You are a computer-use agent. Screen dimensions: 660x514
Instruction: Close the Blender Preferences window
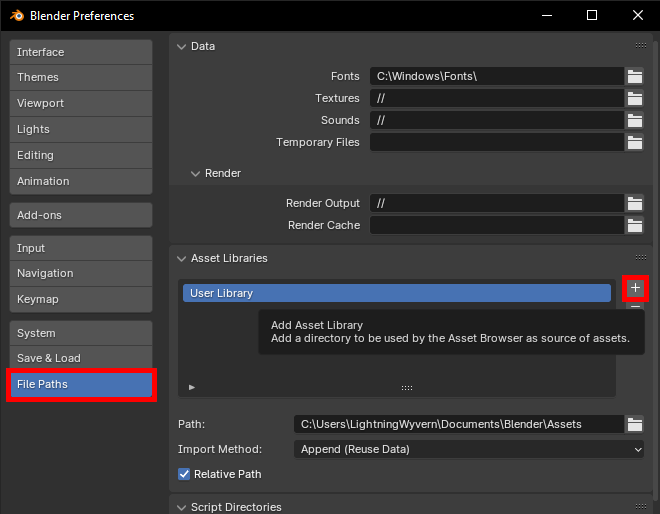[638, 16]
